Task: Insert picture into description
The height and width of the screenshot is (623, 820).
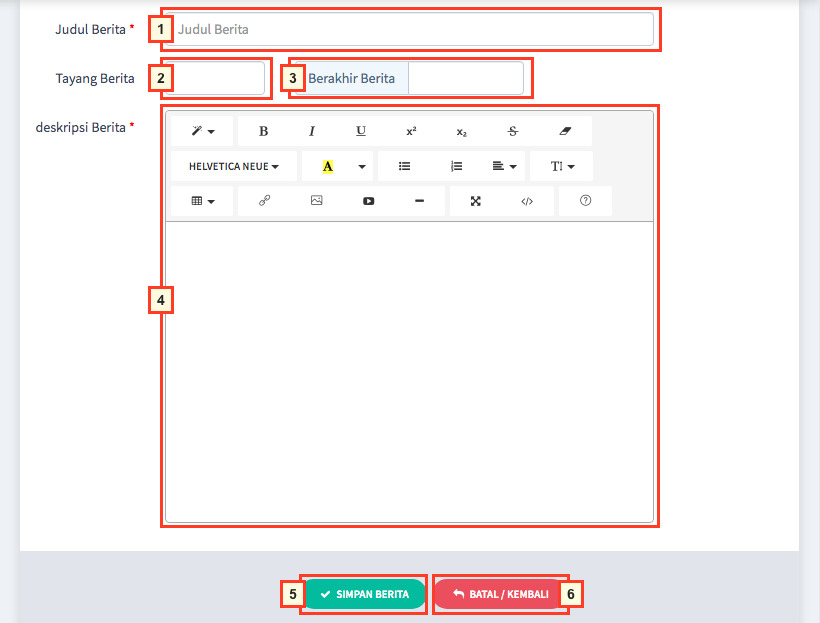Action: point(317,201)
